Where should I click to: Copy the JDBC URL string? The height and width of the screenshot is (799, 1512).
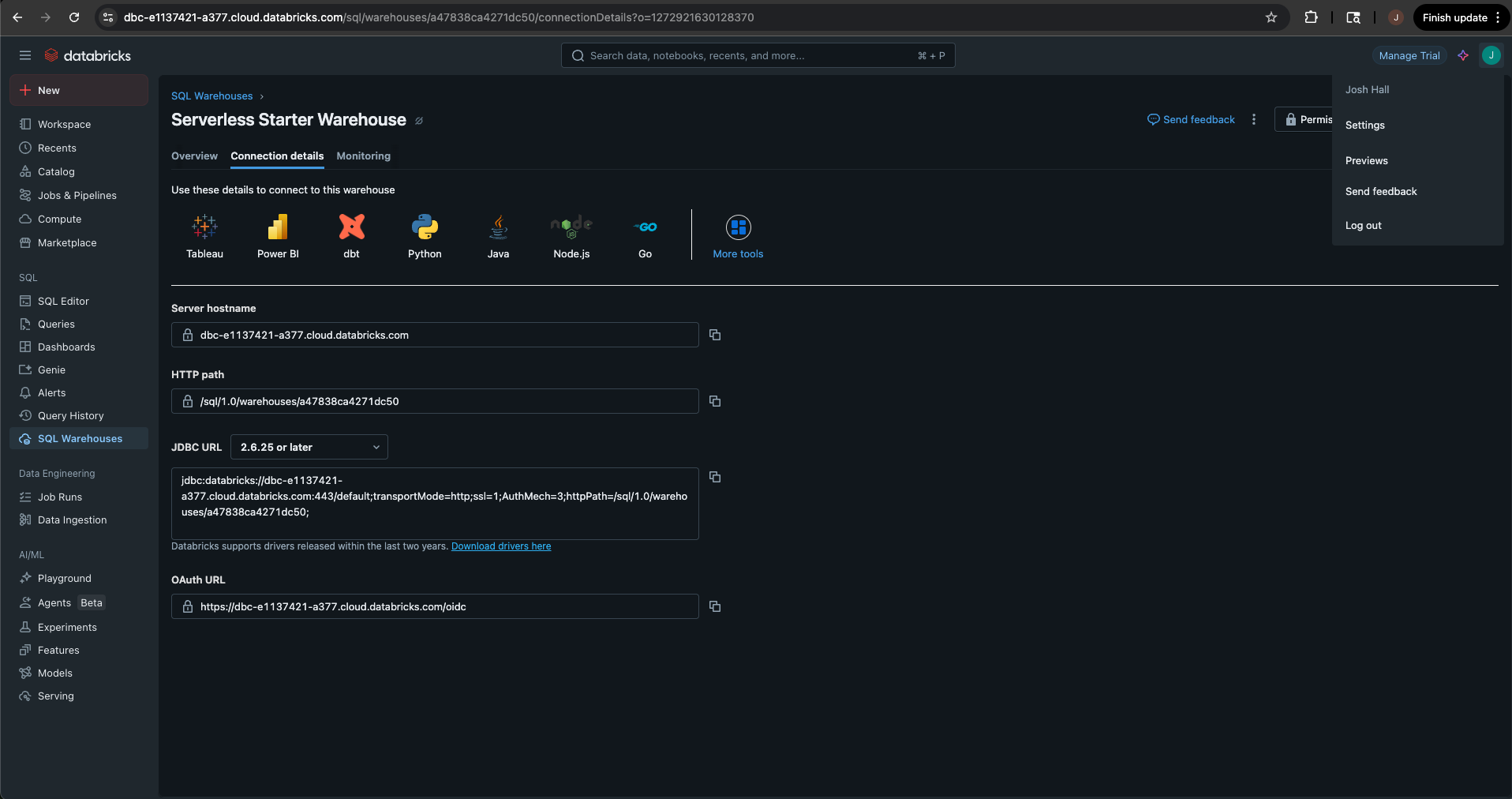click(715, 477)
